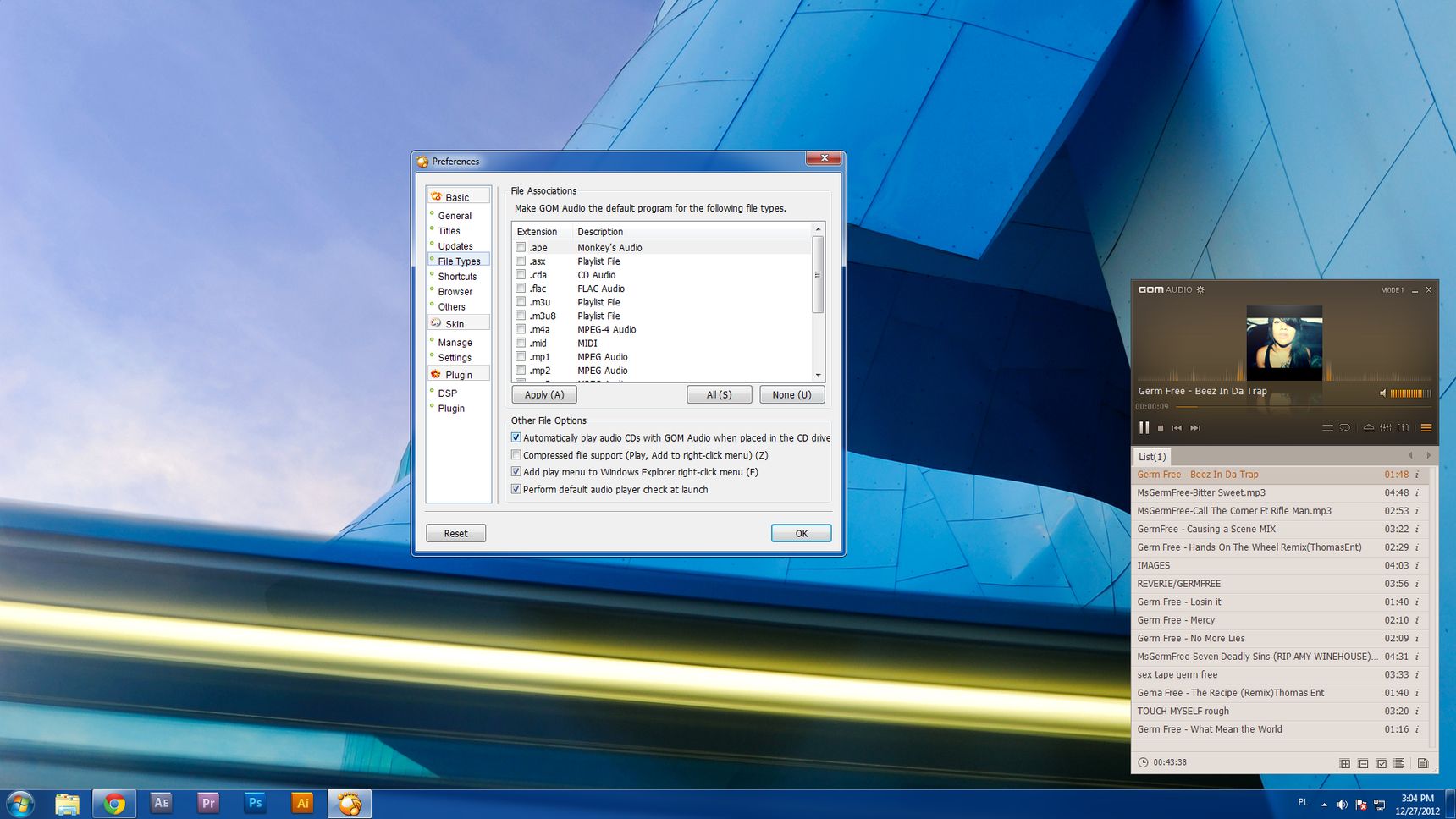Adjust the GOM Audio volume bar
Viewport: 1456px width, 819px height.
[x=1411, y=393]
